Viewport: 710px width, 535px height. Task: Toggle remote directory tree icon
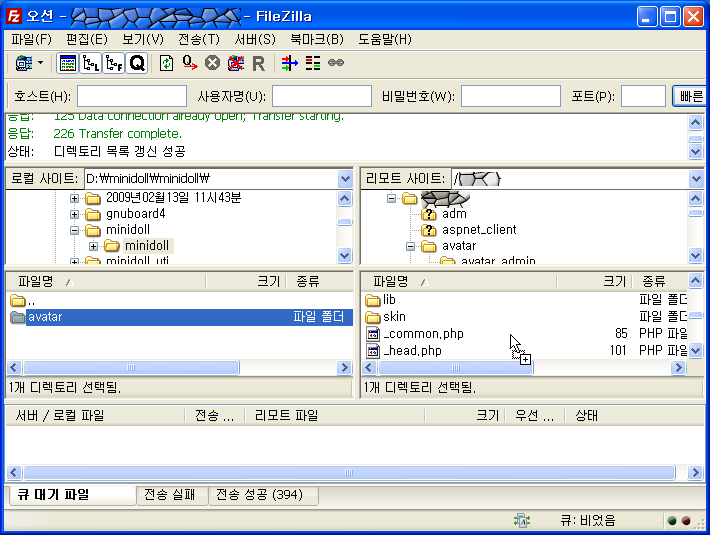114,63
